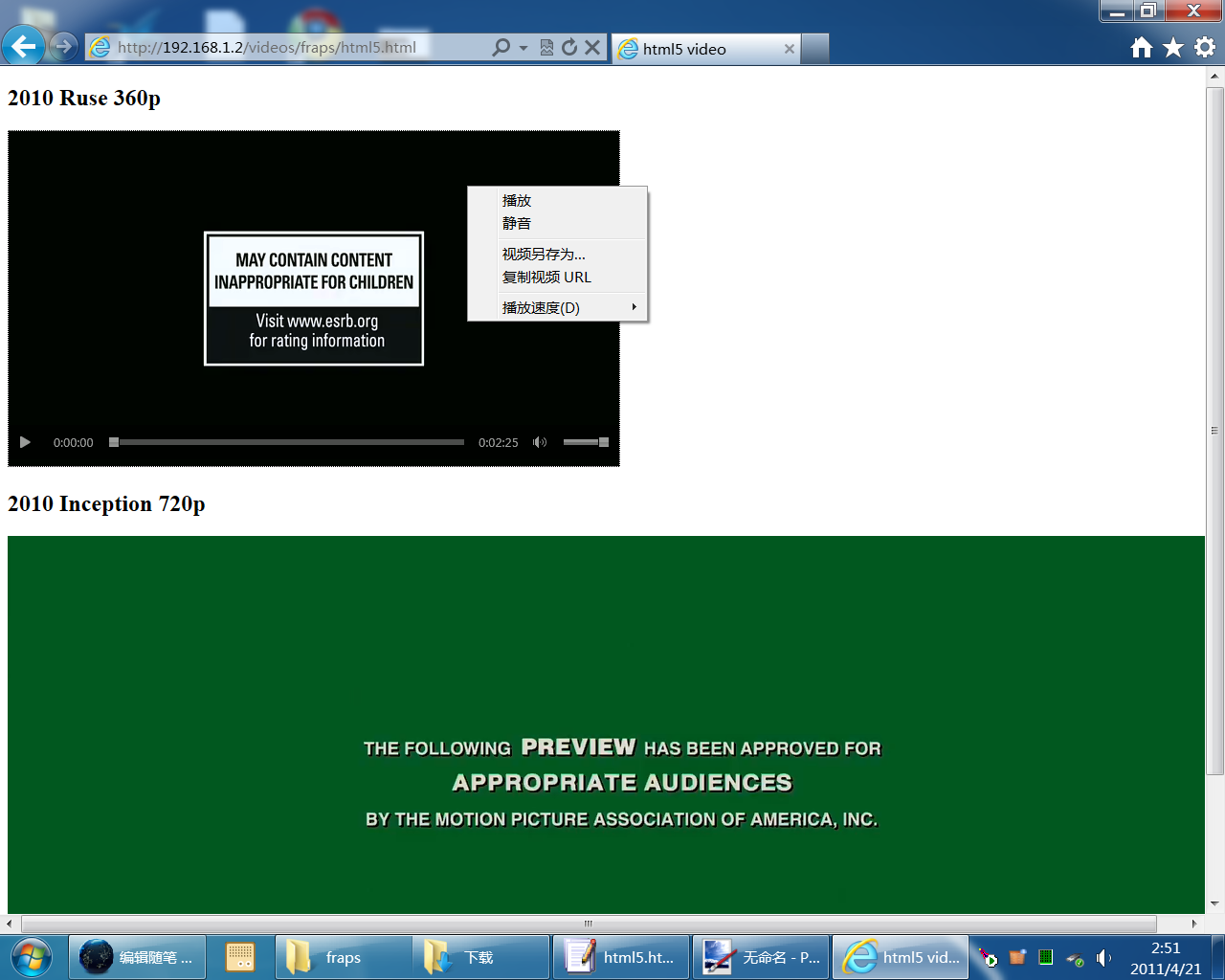The image size is (1225, 980).
Task: Click the vertical scrollbar down arrow
Action: 1214,903
